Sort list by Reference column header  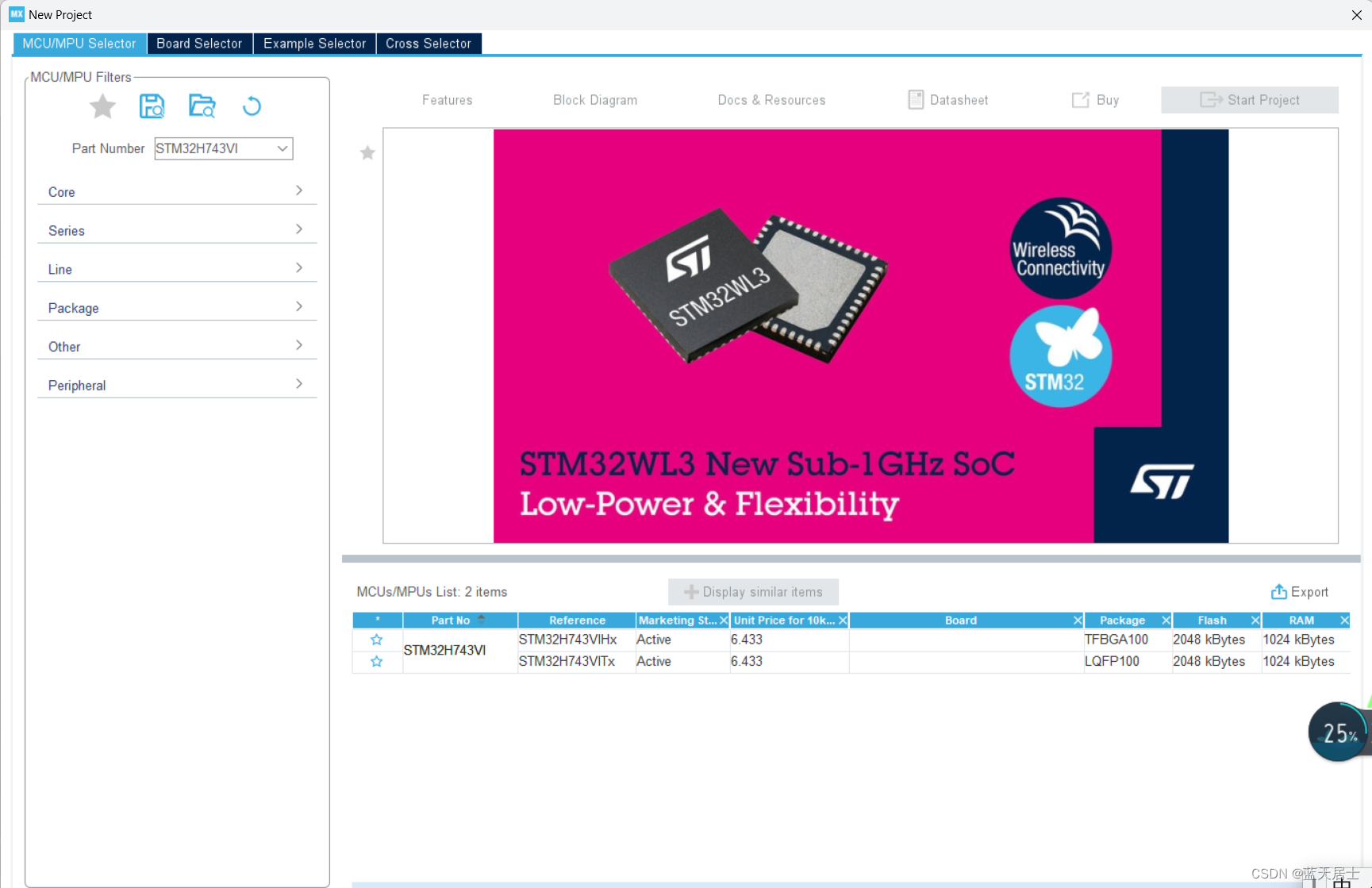coord(577,621)
